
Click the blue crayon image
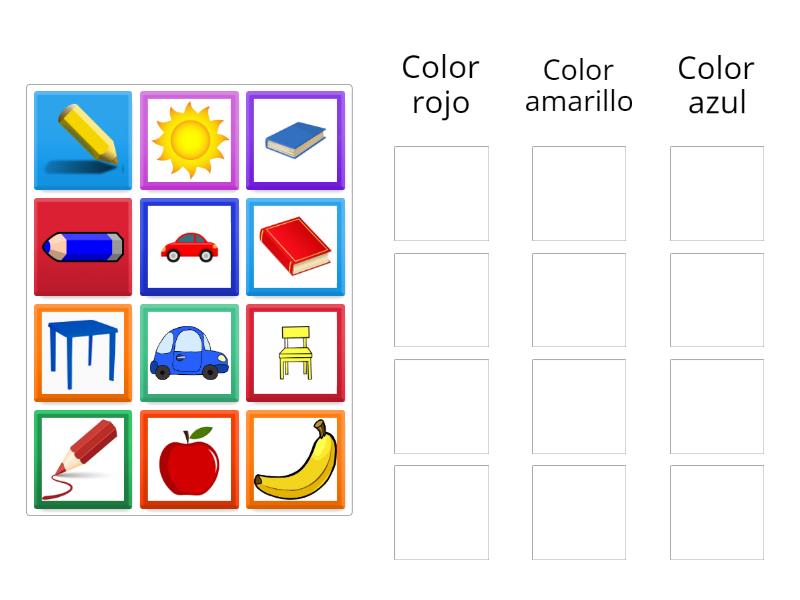click(83, 247)
